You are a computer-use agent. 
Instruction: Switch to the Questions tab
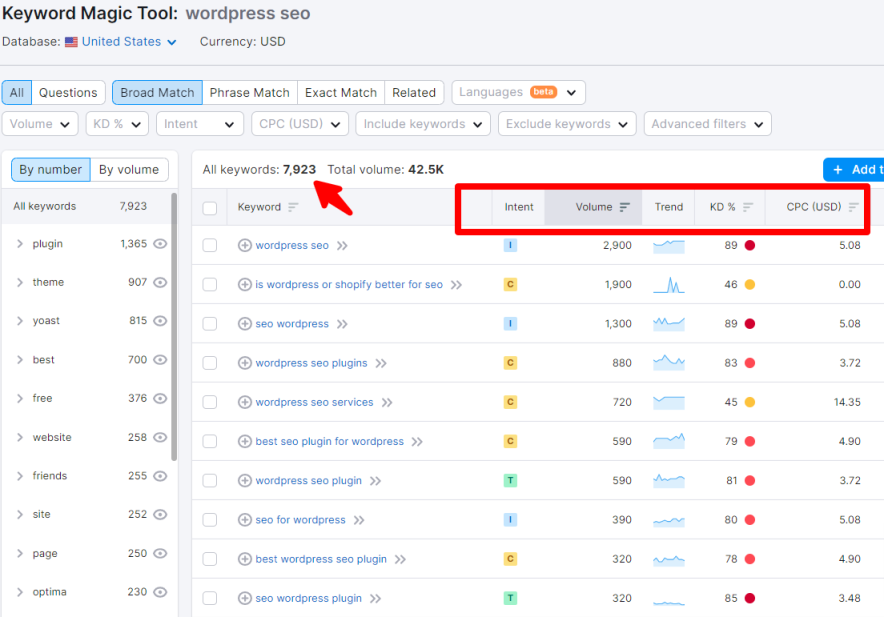point(67,91)
